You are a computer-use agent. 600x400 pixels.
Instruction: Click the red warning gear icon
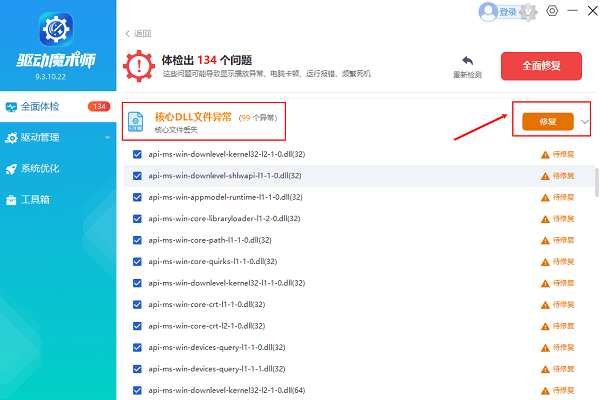tap(139, 66)
